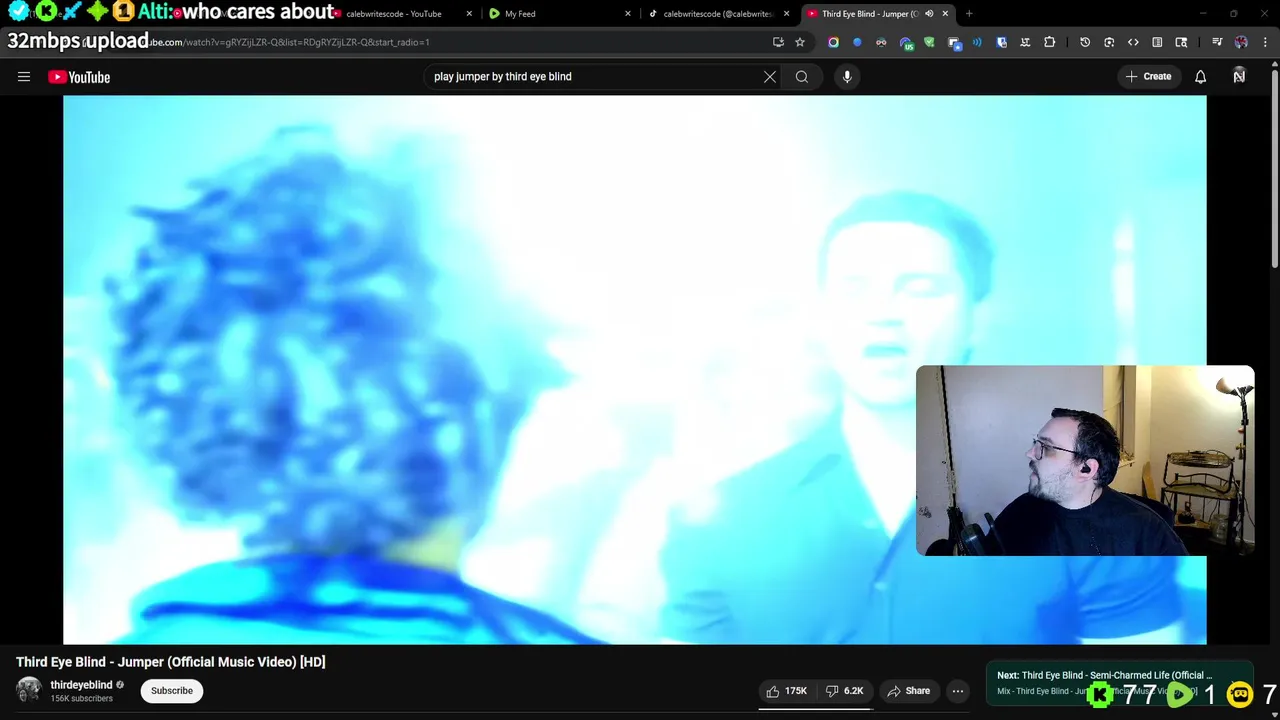Subscribe to thirdeyeblind channel
This screenshot has width=1280, height=720.
coord(172,690)
